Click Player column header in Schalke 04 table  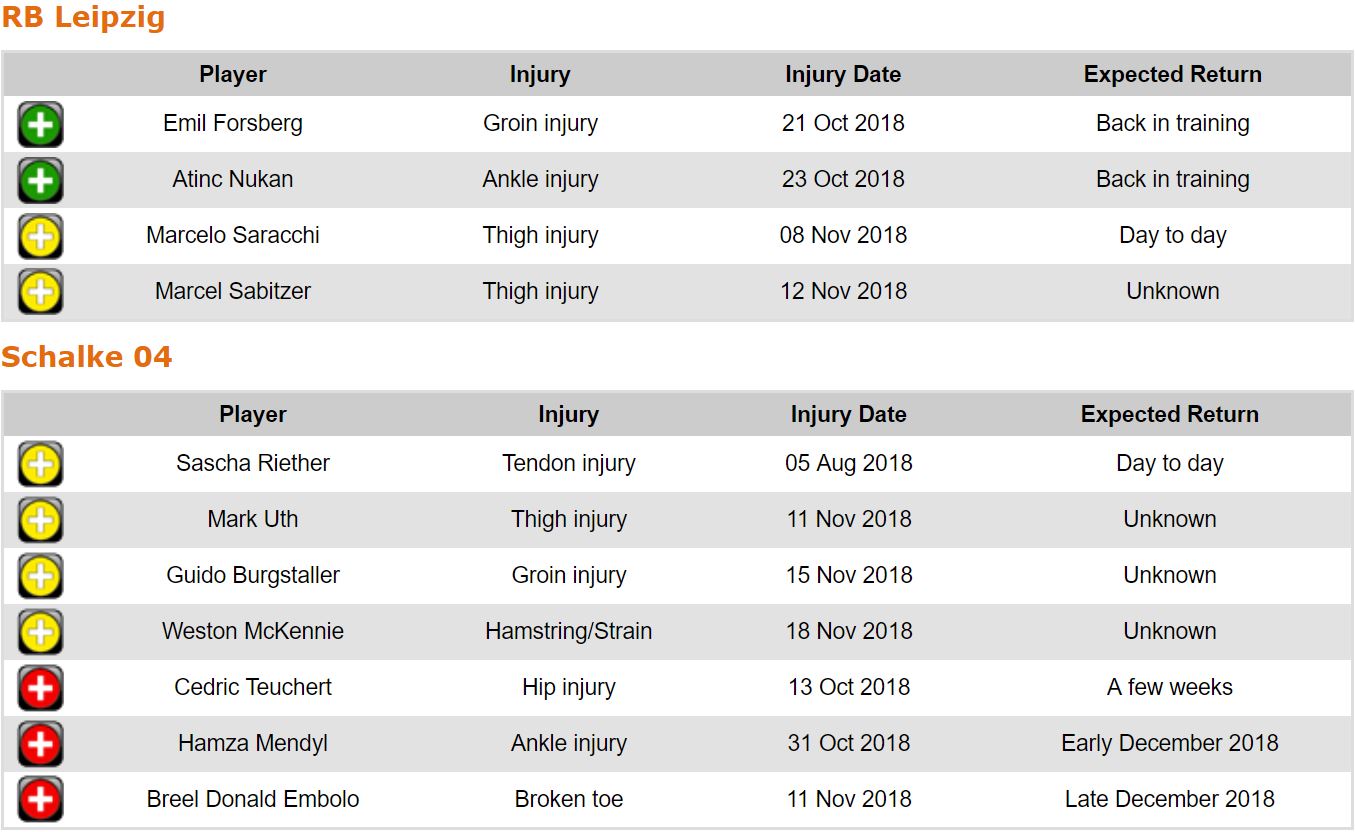tap(253, 415)
